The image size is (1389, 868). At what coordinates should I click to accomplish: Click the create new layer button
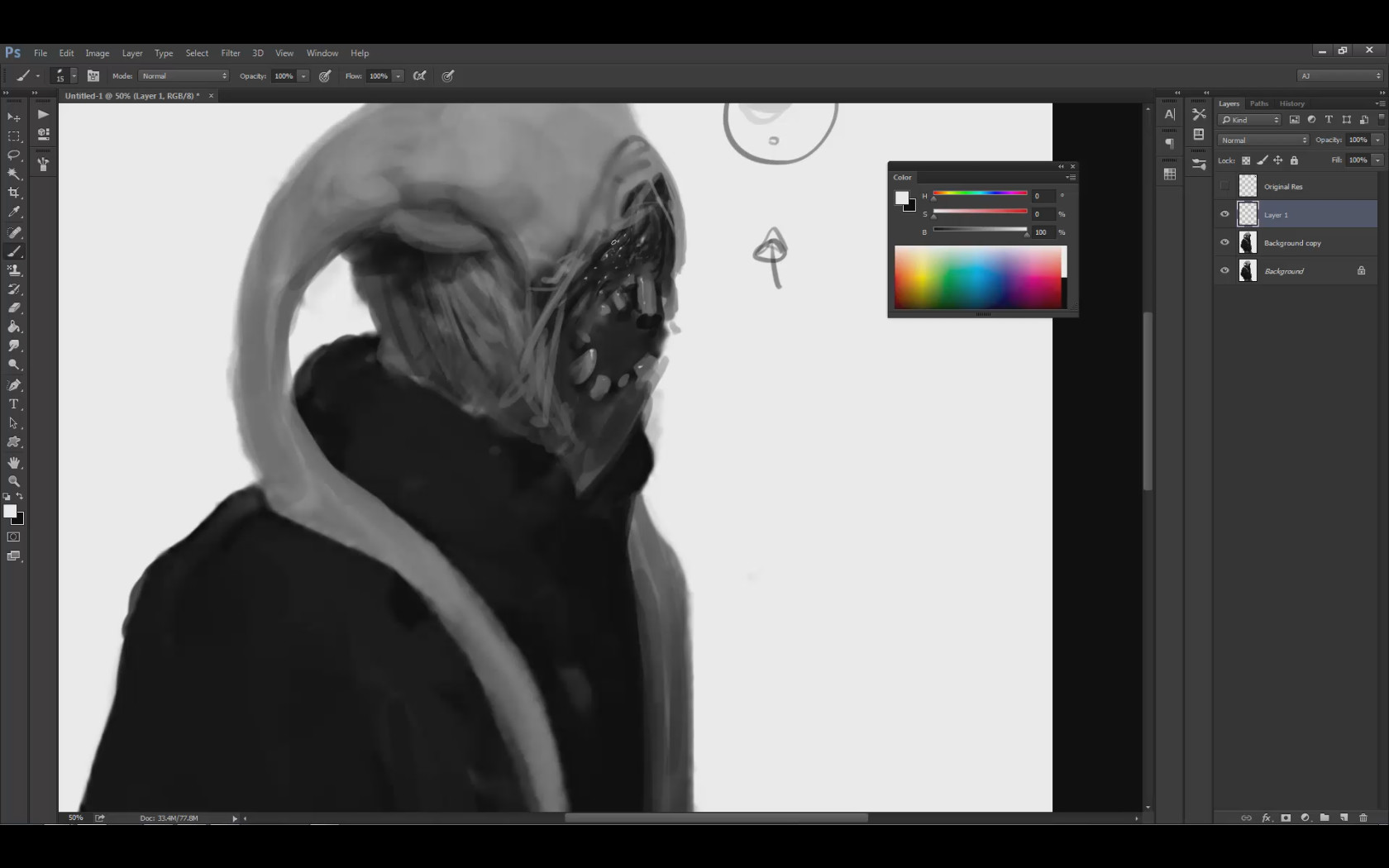[1344, 818]
